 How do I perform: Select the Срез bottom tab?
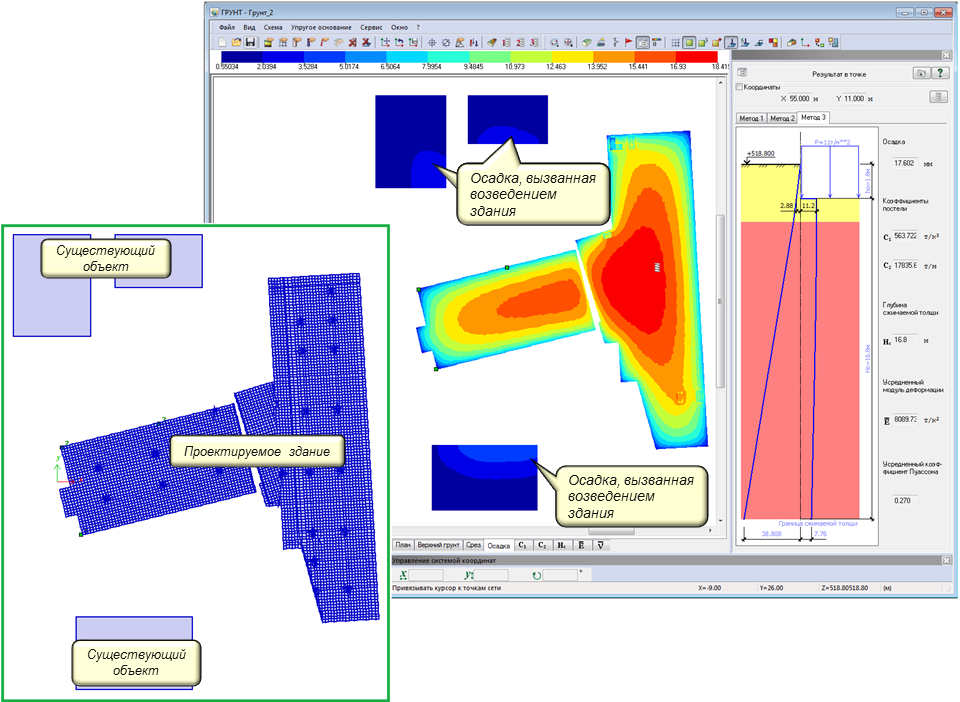point(473,546)
